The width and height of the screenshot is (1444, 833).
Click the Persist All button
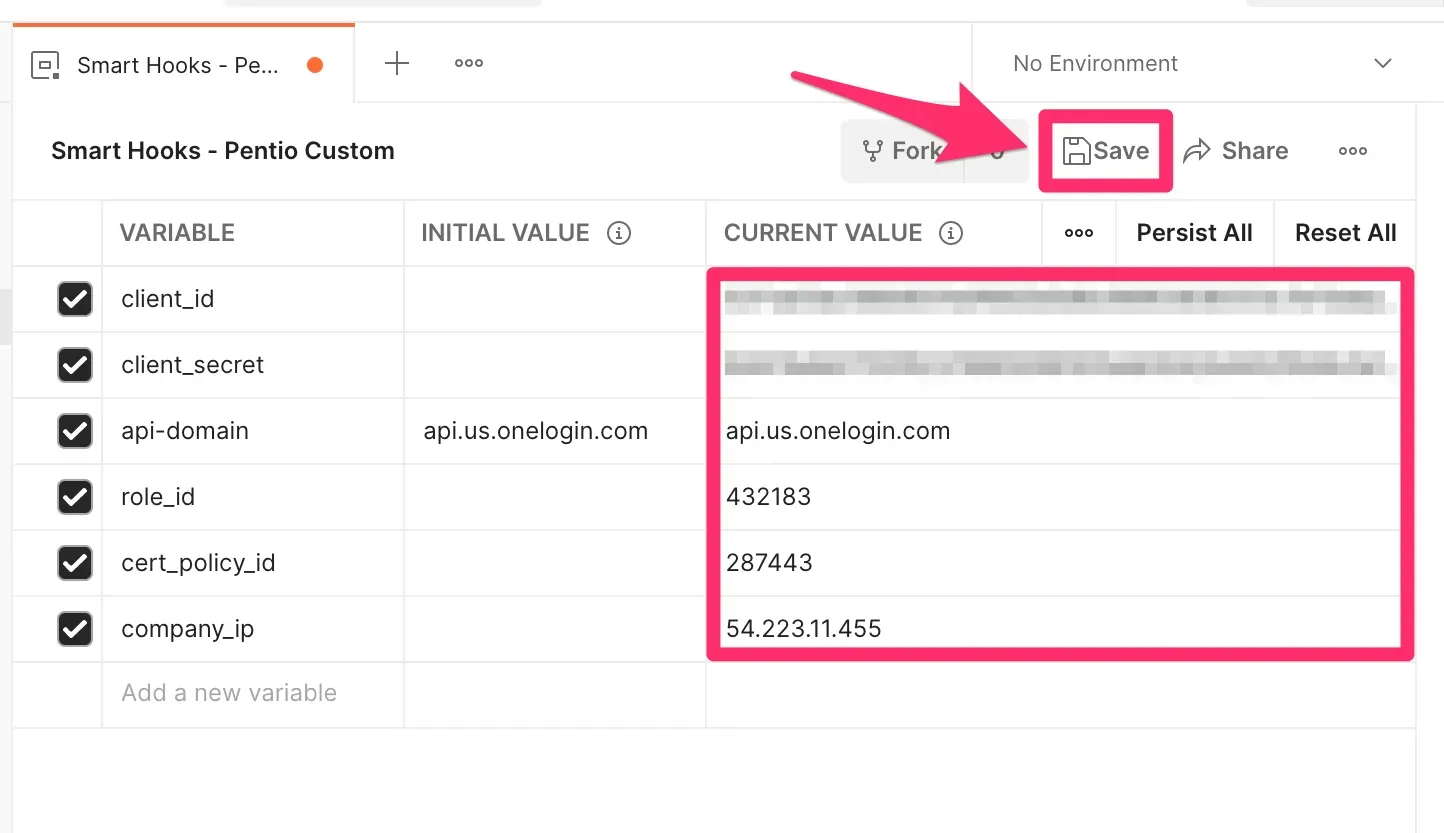pyautogui.click(x=1194, y=233)
